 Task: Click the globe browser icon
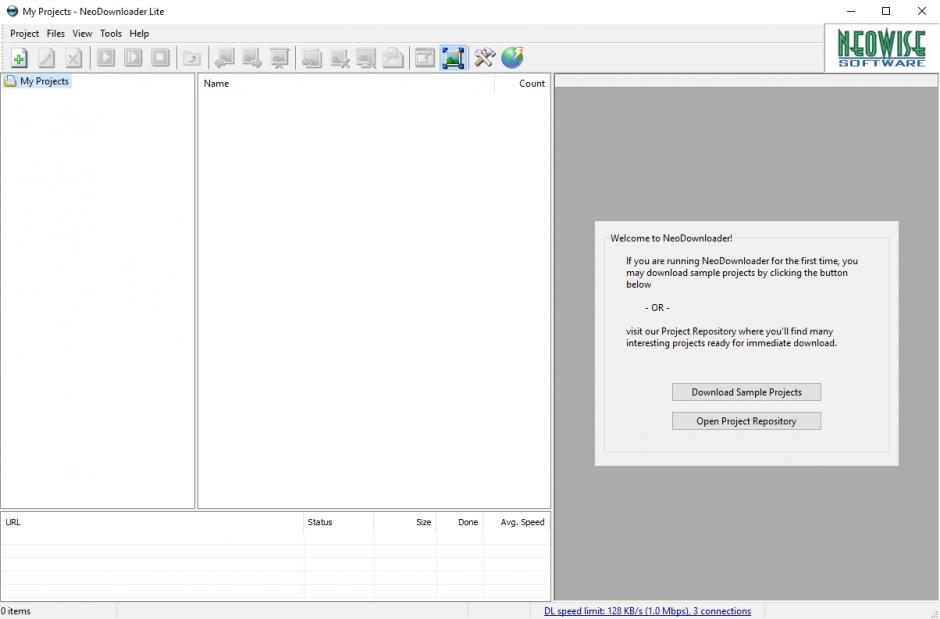tap(513, 58)
